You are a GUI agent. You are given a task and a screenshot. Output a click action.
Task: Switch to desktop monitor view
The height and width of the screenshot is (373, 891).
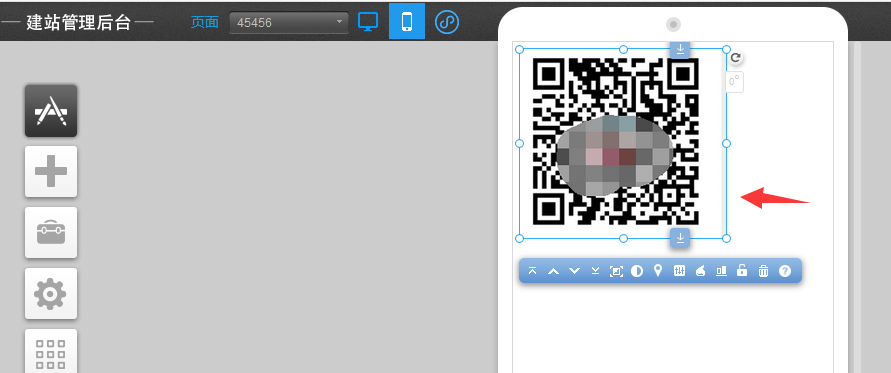(x=368, y=22)
